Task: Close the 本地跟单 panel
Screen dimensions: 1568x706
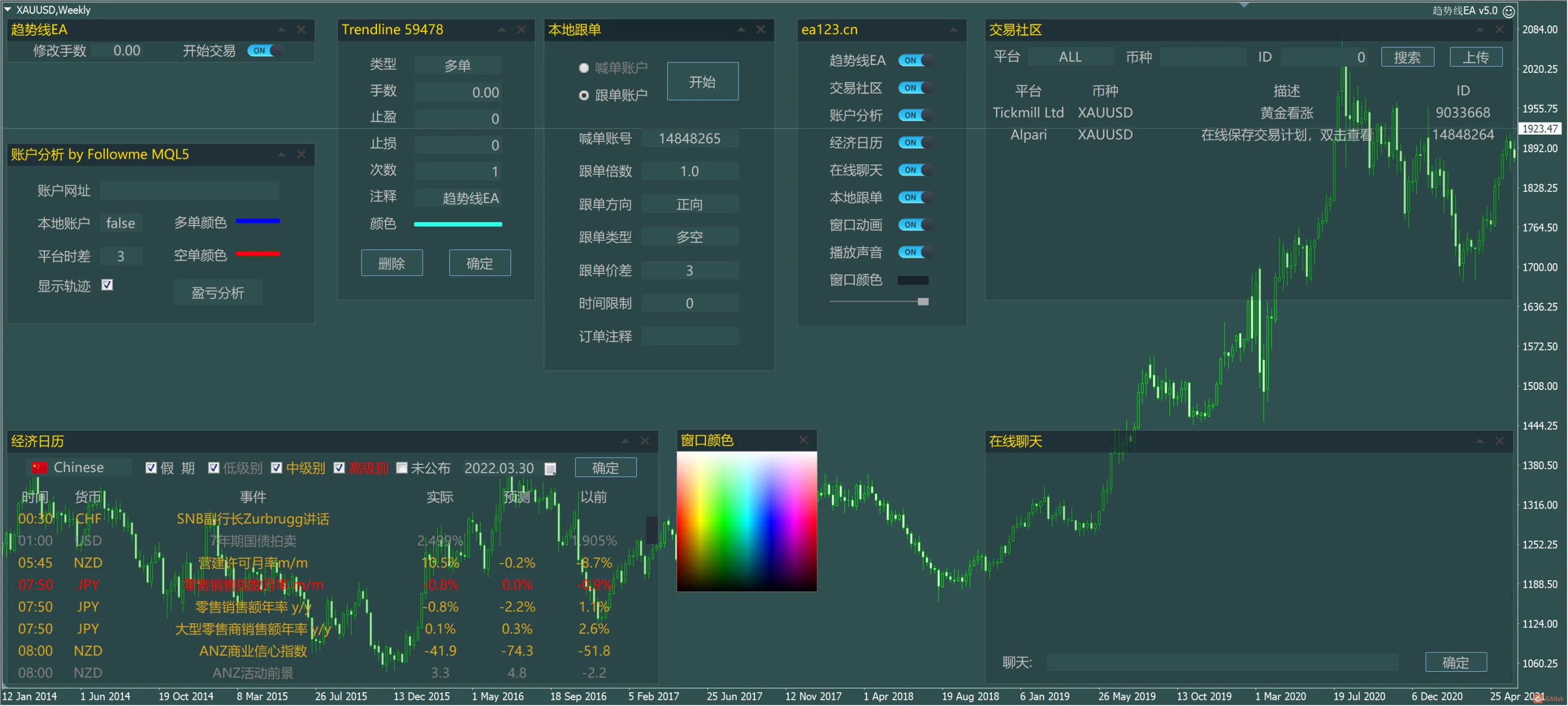Action: [761, 29]
